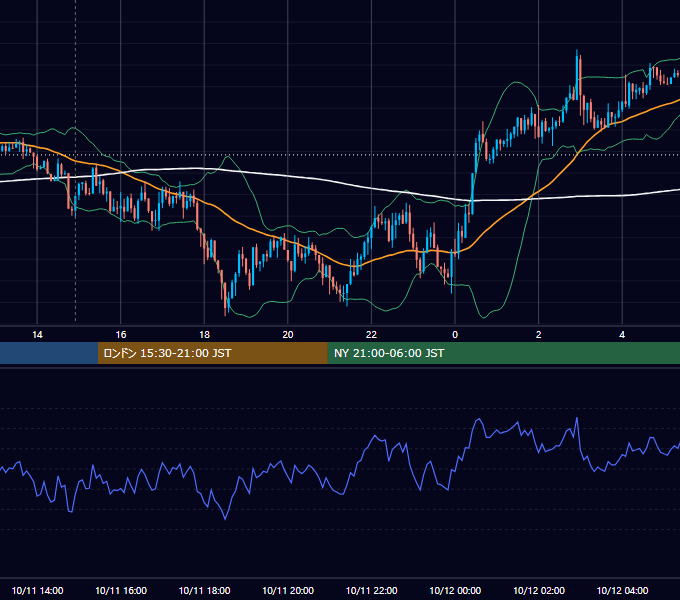Click hour label 2 on price chart axis

pos(539,334)
